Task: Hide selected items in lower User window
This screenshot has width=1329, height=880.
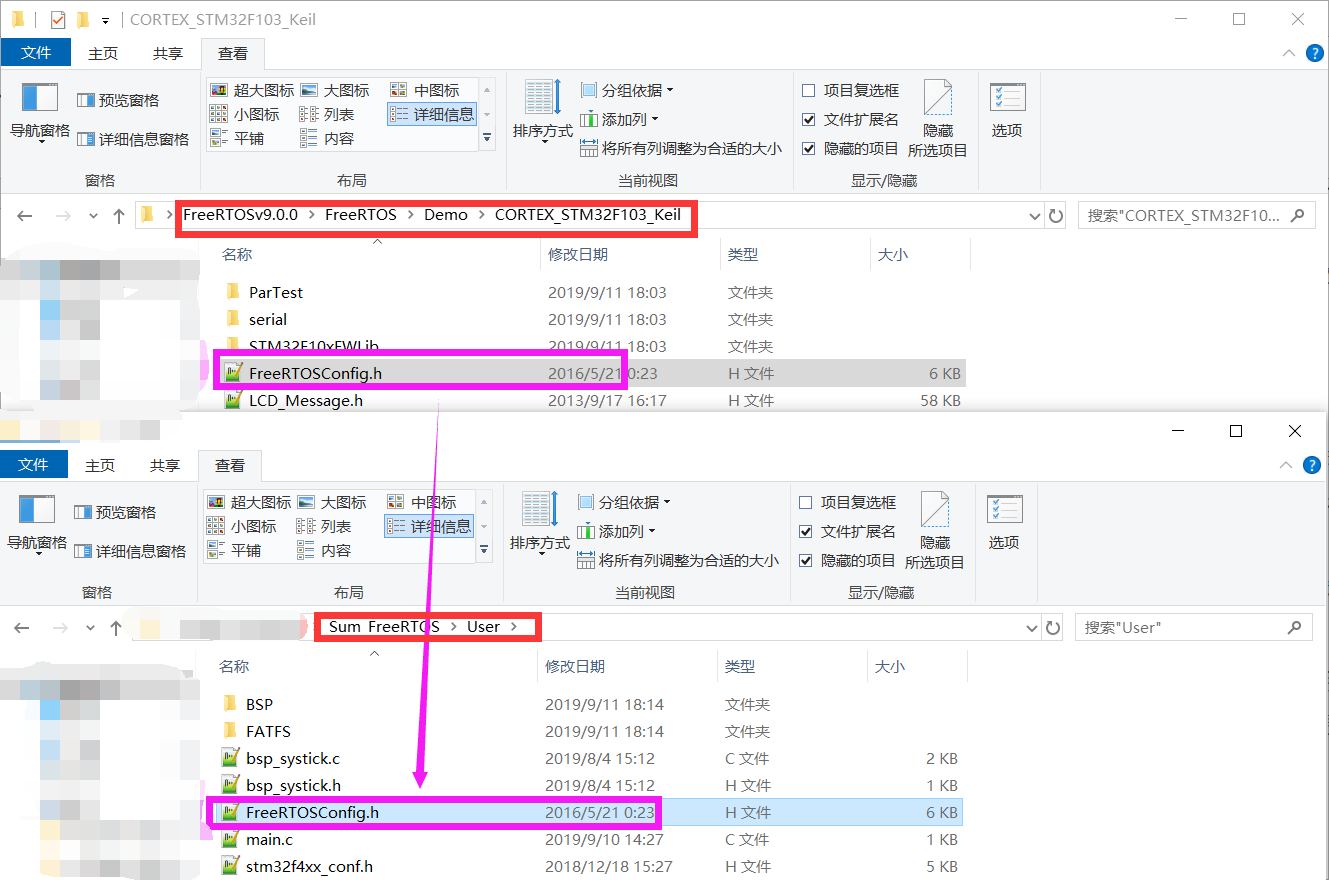Action: tap(935, 531)
